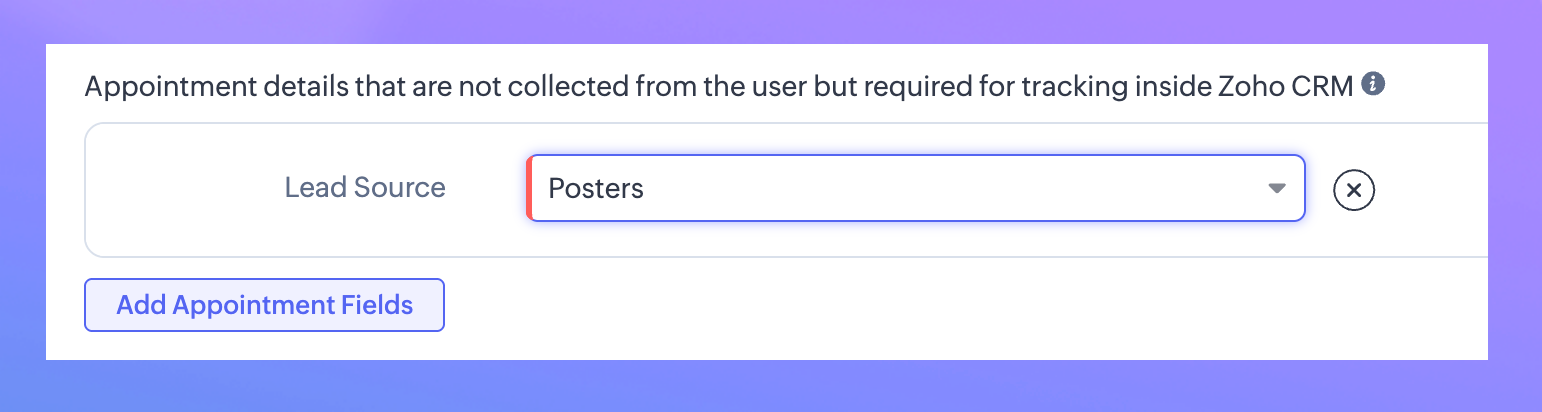Click the circled X delete icon

click(1354, 189)
